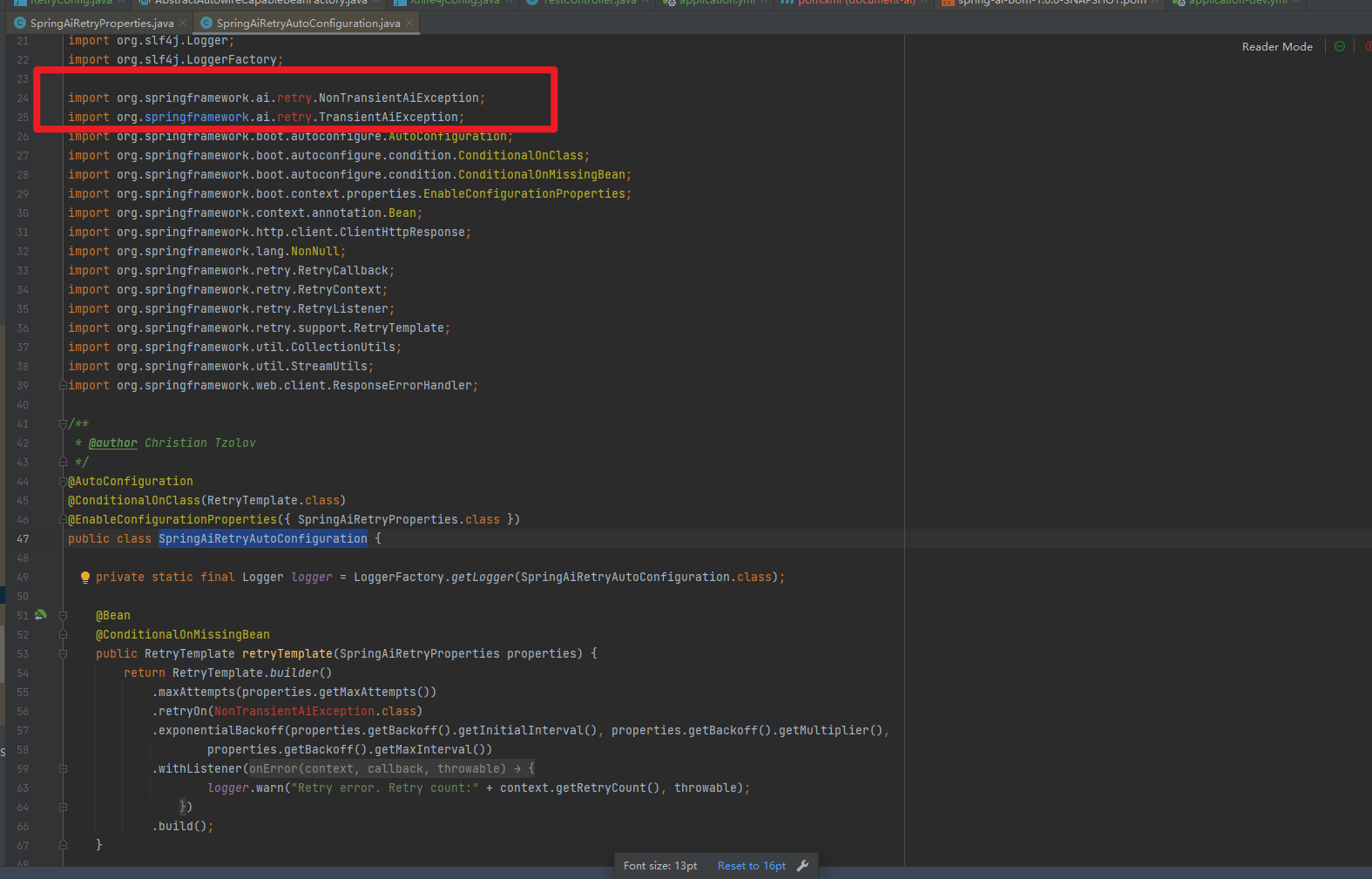Close the SpringAiRetryProperties.java tab
The width and height of the screenshot is (1372, 879).
coord(183,24)
